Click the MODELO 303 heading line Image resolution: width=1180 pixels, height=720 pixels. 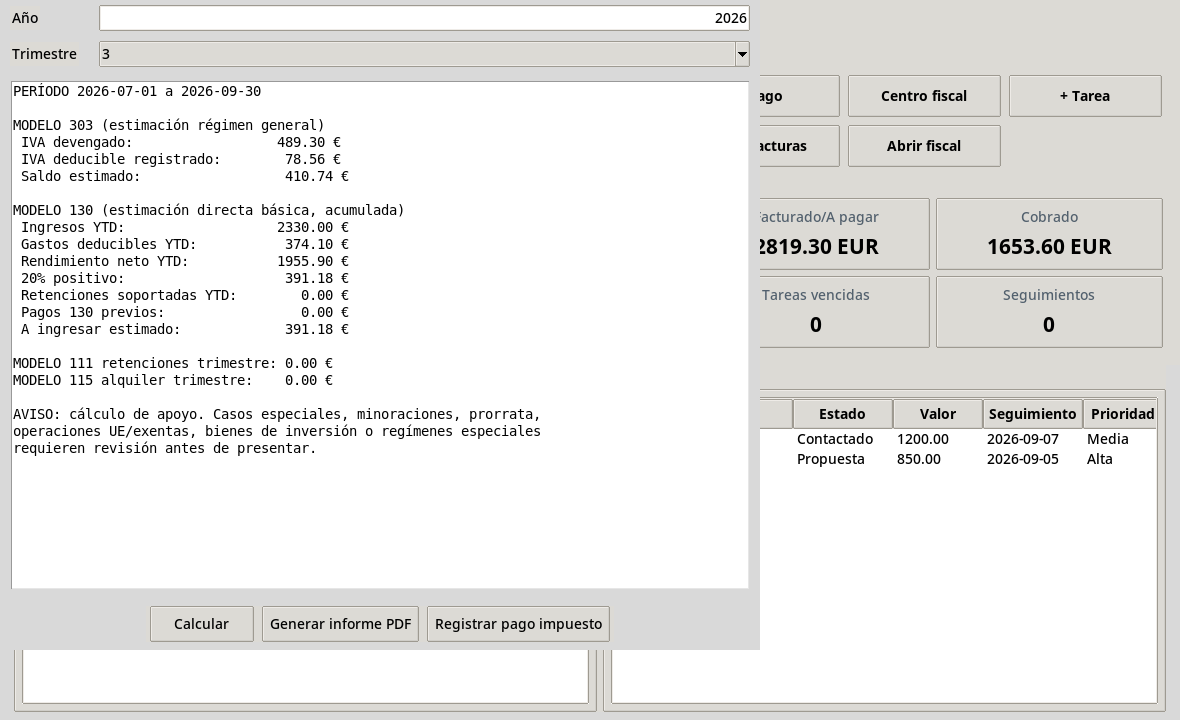169,125
